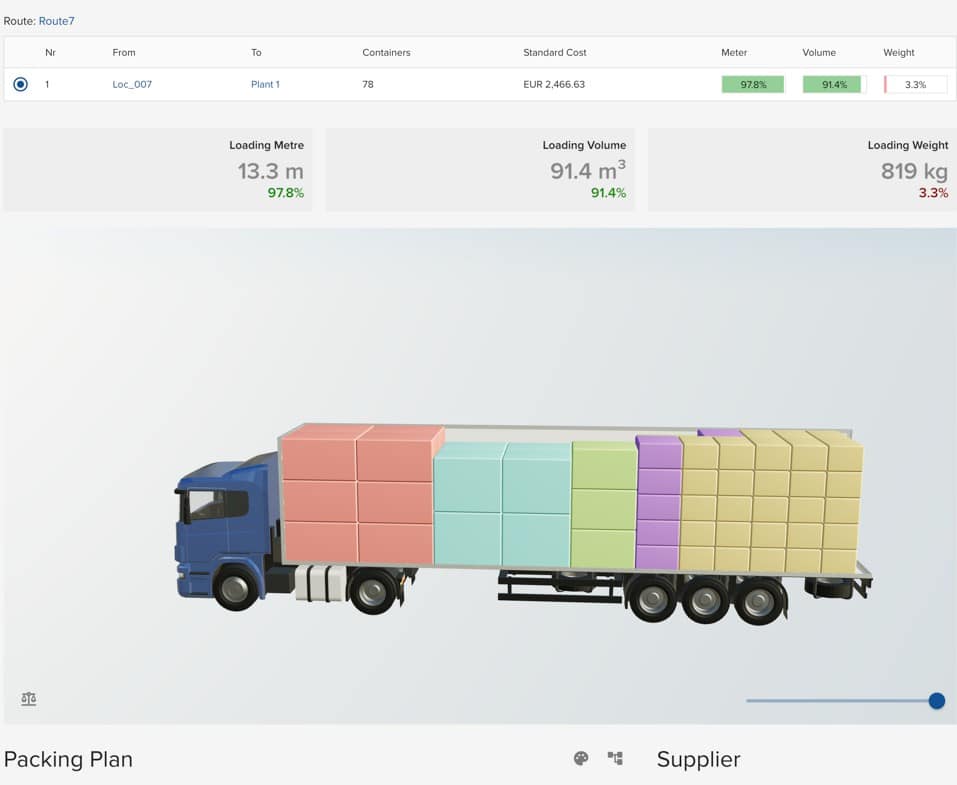Select the purple container column in trailer
The height and width of the screenshot is (785, 957).
(659, 503)
